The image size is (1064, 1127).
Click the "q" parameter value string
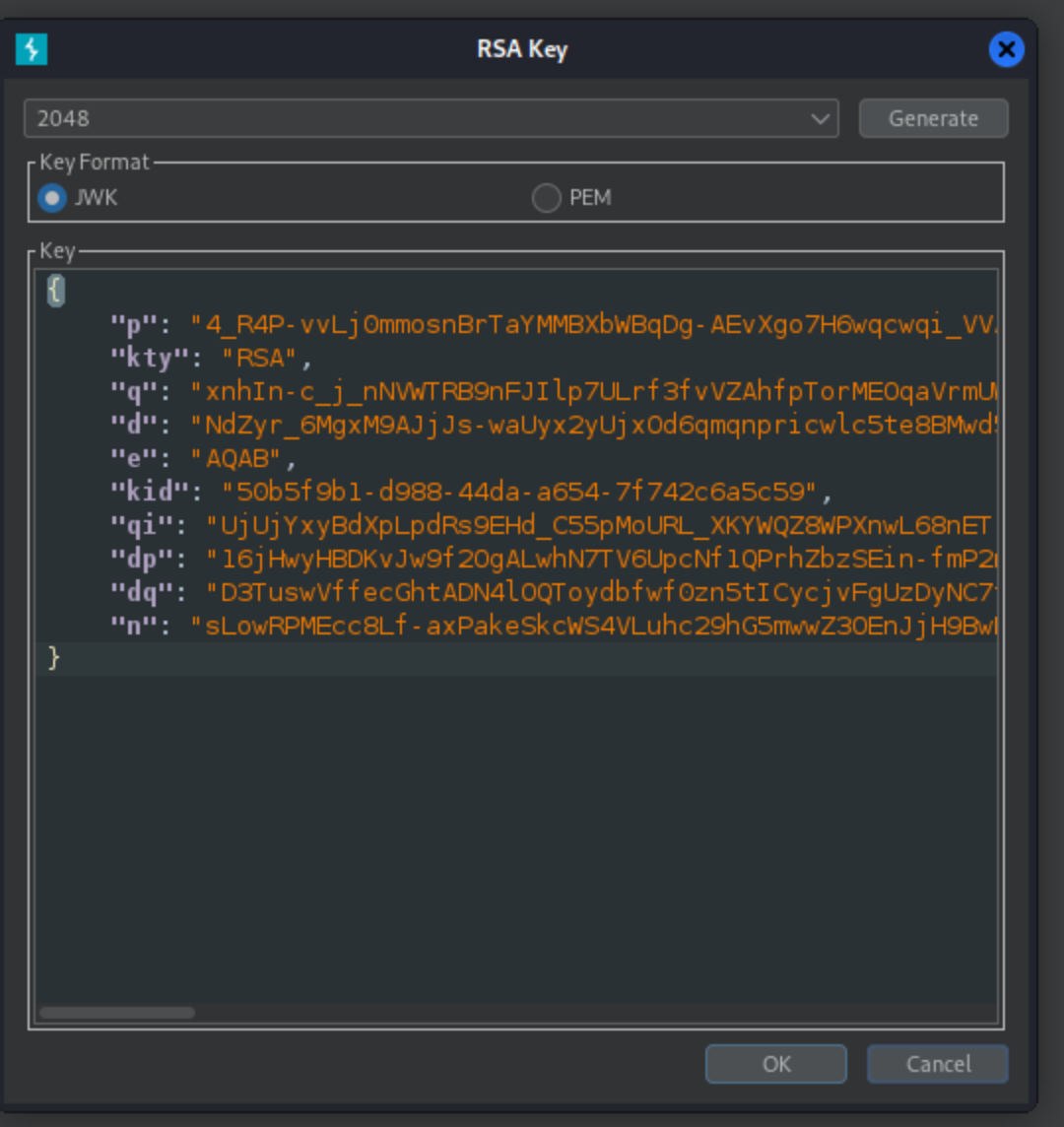pos(591,391)
